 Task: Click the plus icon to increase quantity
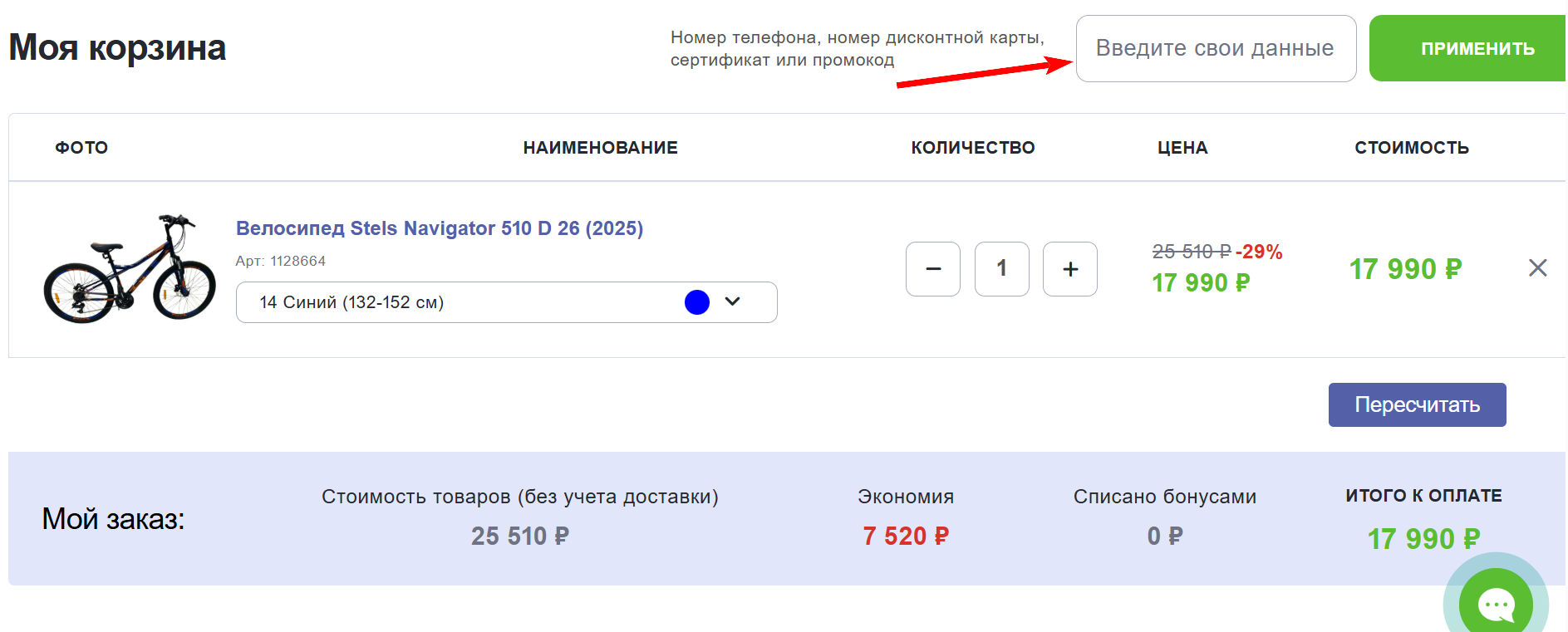(1069, 269)
